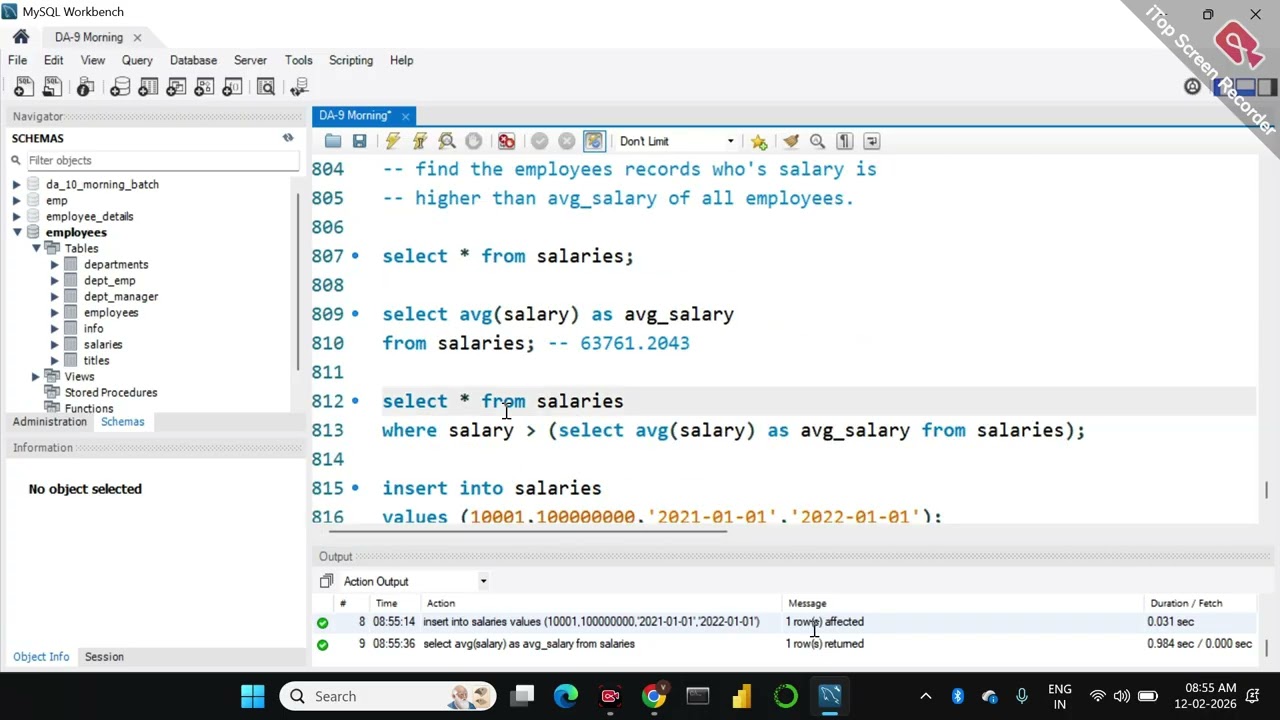Create a new SQL tab icon
This screenshot has height=720, width=1280.
click(x=24, y=87)
